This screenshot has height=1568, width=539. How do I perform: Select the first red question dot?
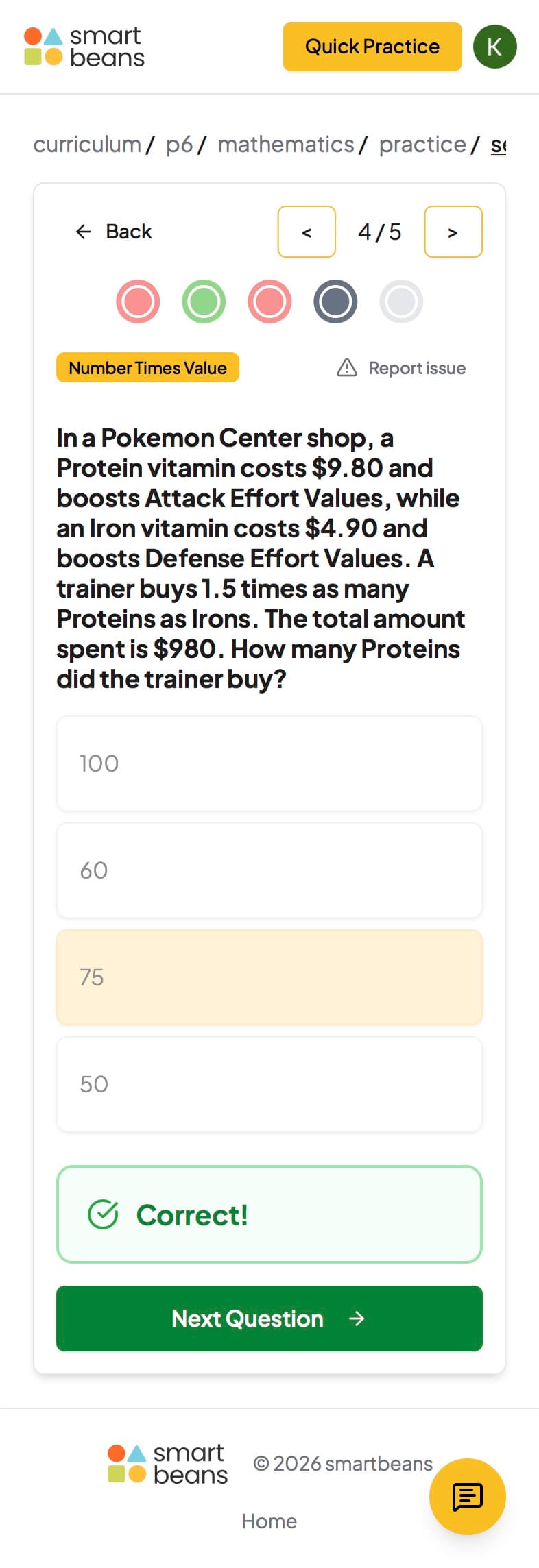click(x=138, y=302)
